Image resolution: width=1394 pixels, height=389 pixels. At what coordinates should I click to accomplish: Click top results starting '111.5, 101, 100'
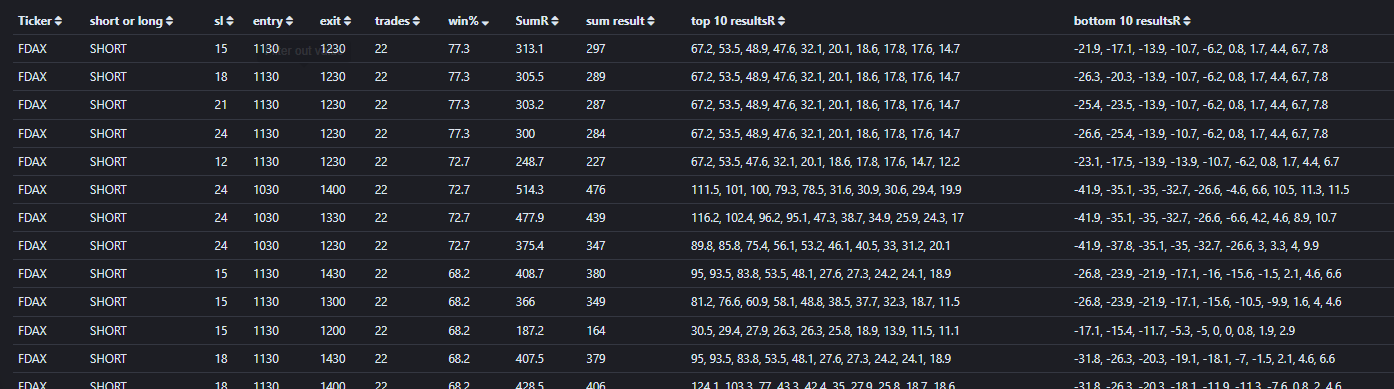click(x=826, y=189)
